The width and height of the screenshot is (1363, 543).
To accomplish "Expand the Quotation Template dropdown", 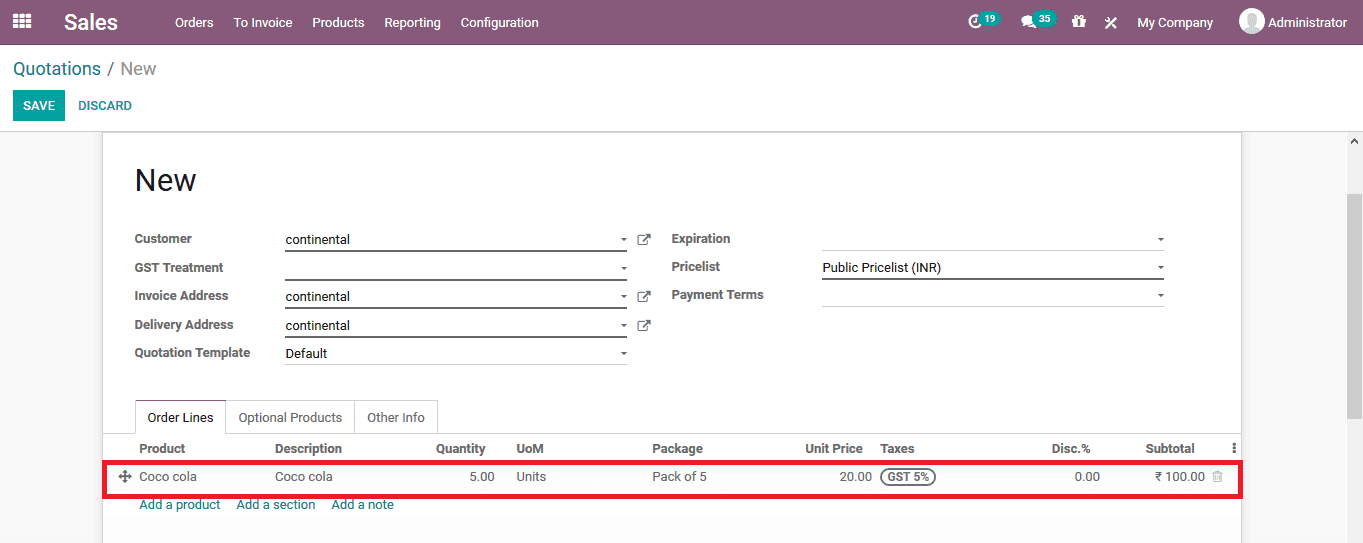I will (623, 354).
